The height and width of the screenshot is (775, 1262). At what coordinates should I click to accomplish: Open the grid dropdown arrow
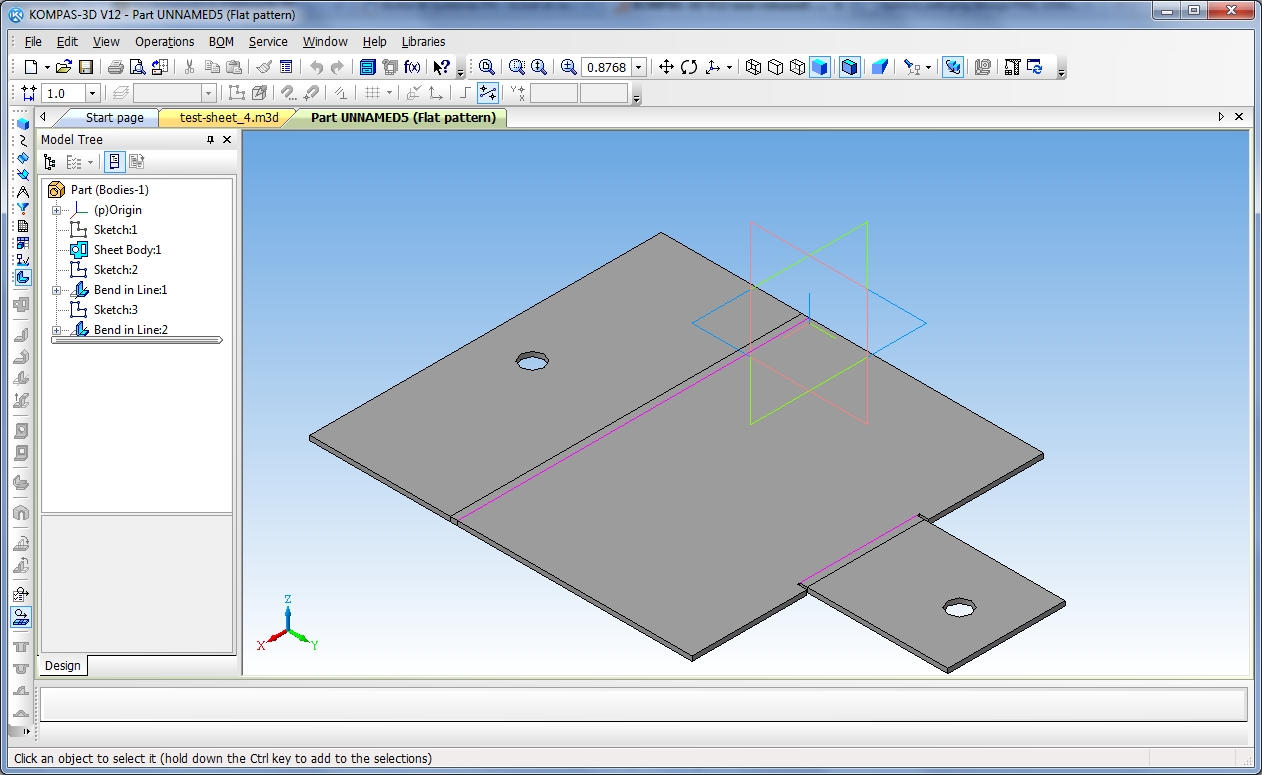coord(389,93)
